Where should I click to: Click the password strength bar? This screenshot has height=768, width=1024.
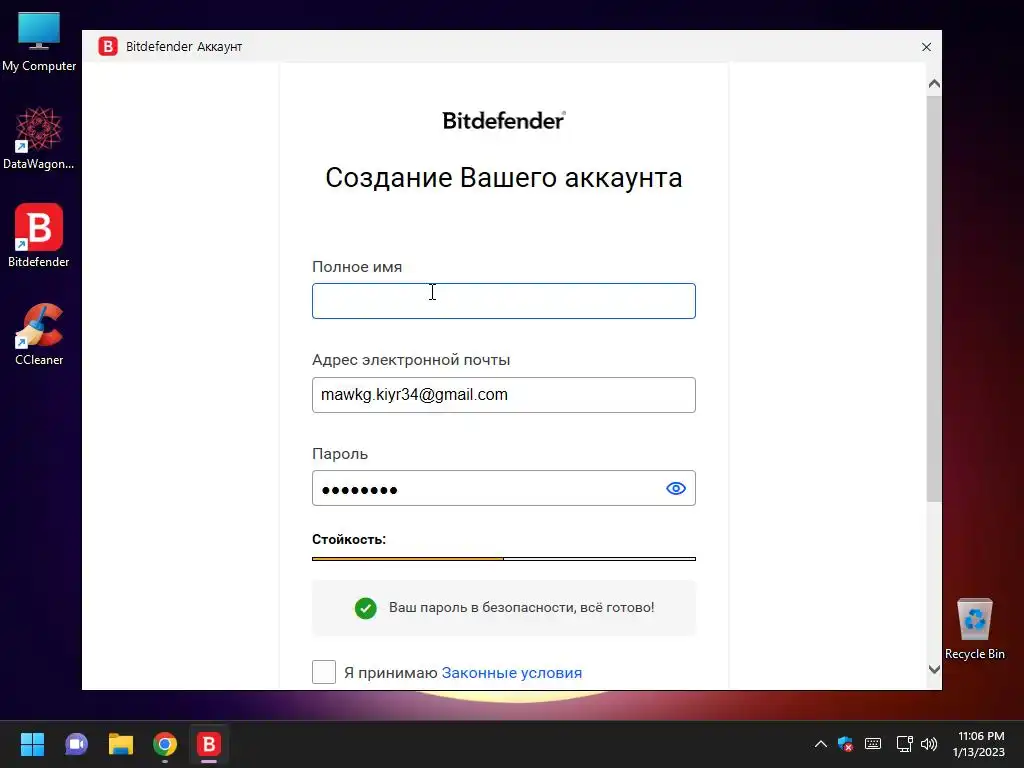[504, 559]
